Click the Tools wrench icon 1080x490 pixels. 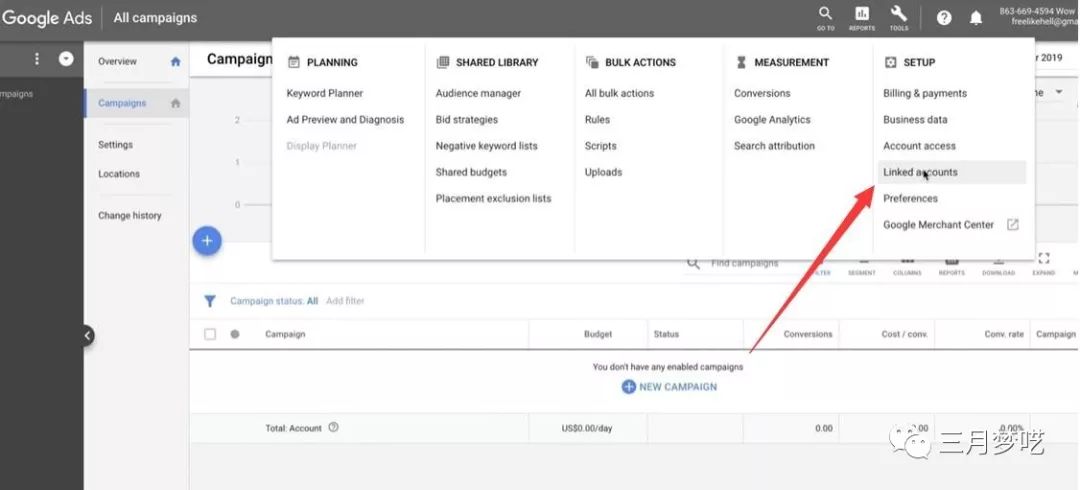pos(899,14)
